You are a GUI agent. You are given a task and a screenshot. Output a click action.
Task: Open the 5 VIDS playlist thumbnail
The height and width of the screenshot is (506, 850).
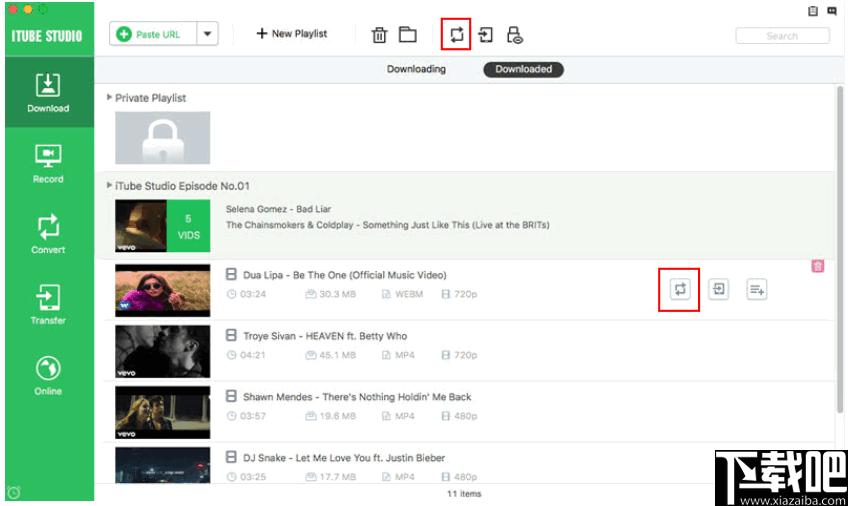163,226
